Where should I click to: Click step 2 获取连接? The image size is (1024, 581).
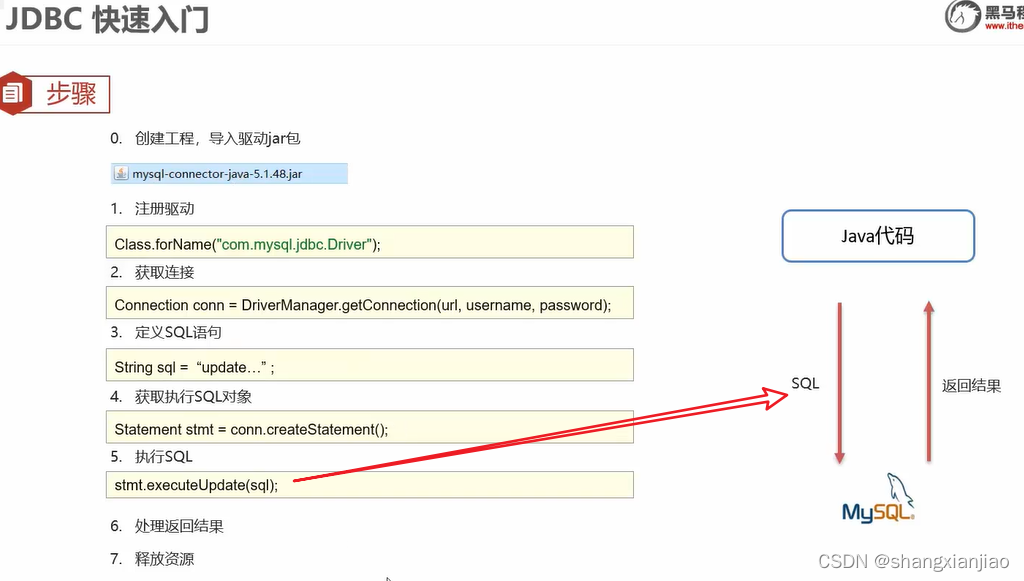tap(152, 272)
